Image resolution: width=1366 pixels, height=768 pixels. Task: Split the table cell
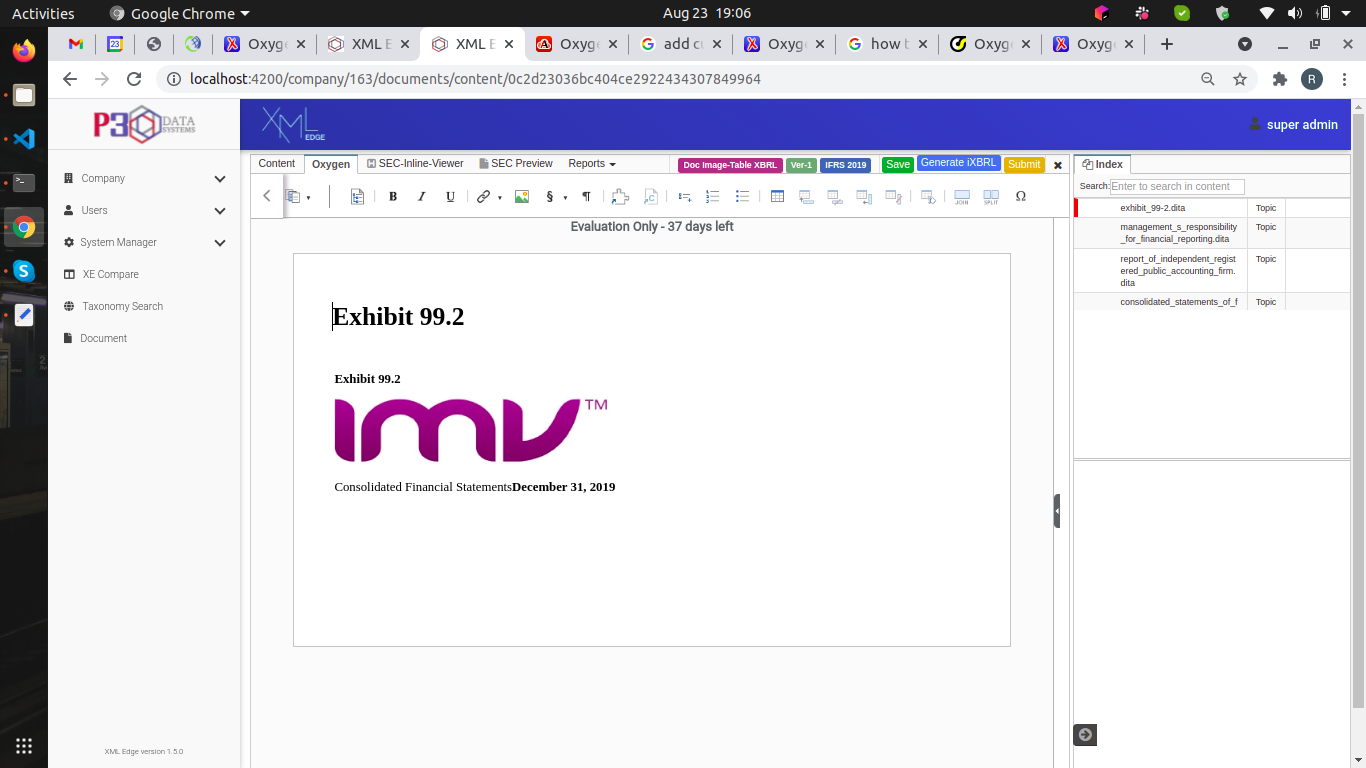(991, 197)
